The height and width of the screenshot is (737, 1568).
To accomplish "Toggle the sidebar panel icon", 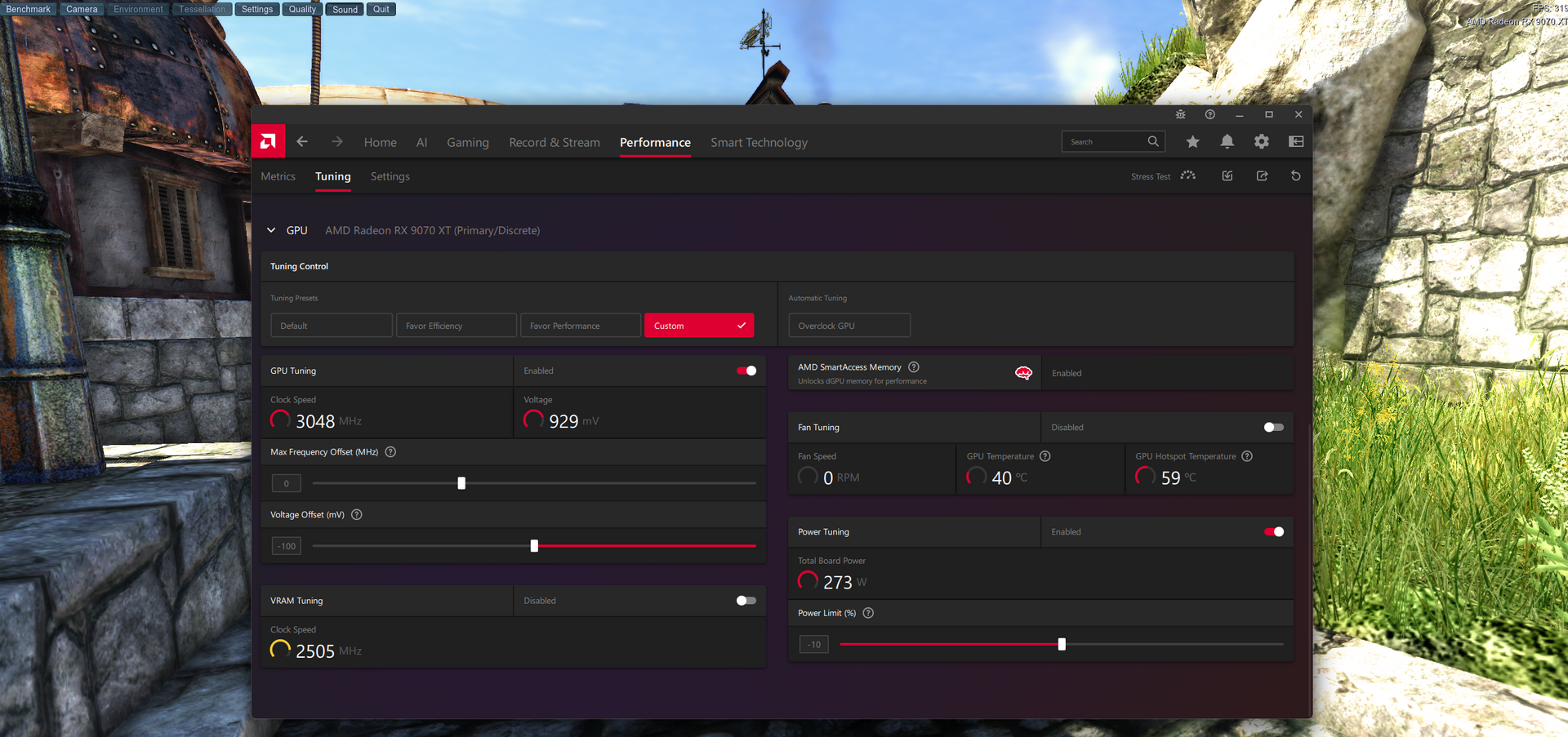I will pos(1295,142).
